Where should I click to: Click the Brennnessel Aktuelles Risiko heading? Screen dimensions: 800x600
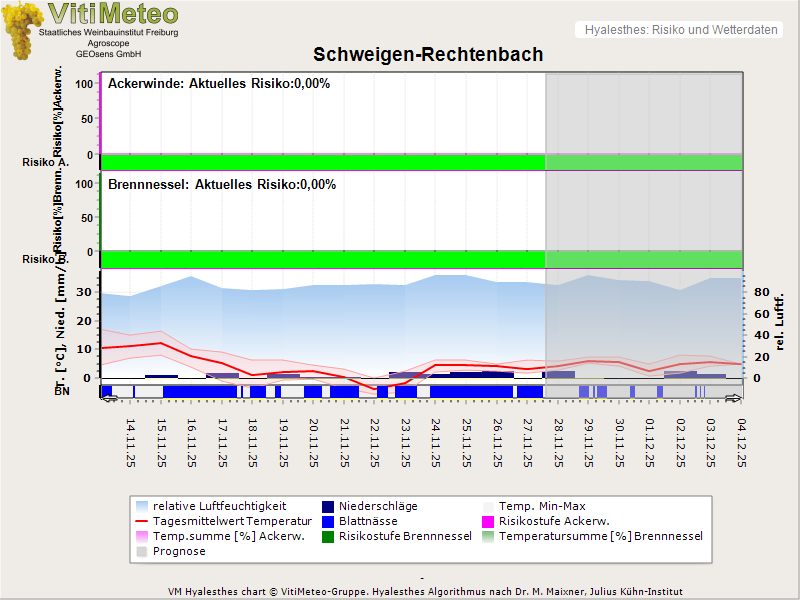[222, 185]
